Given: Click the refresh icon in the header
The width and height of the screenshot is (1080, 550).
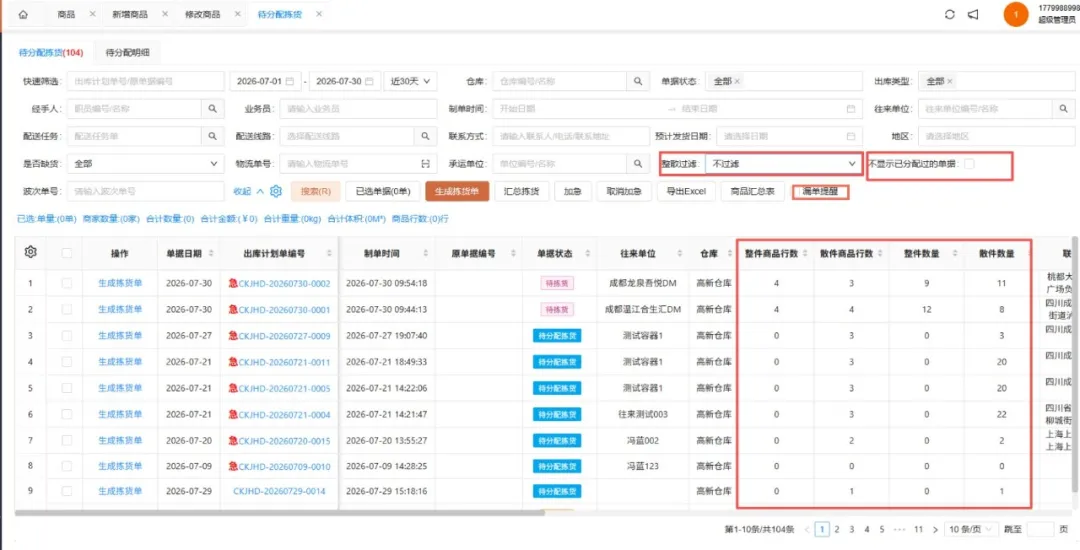Looking at the screenshot, I should click(x=950, y=14).
